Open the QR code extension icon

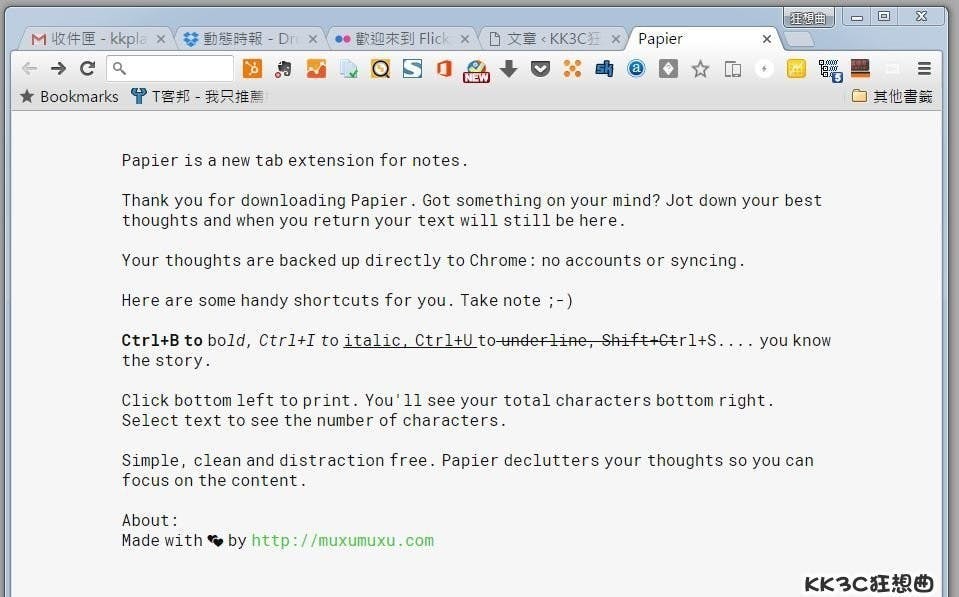coord(830,70)
